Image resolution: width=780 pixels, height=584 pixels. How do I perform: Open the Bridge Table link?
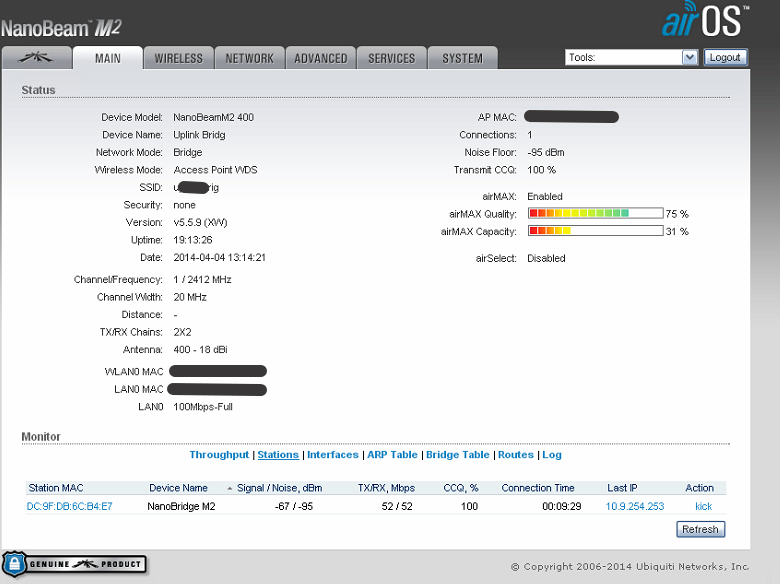point(458,455)
